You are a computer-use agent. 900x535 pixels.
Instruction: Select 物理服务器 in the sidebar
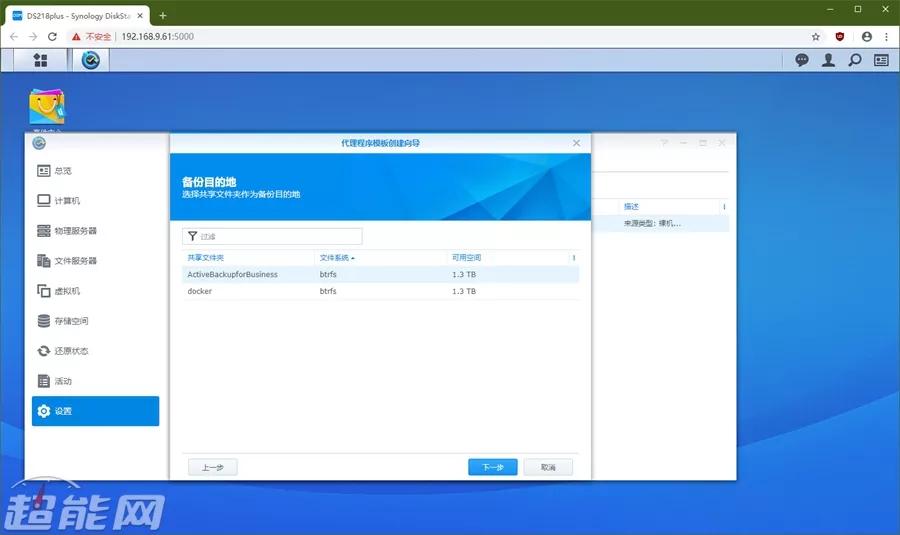(x=95, y=231)
